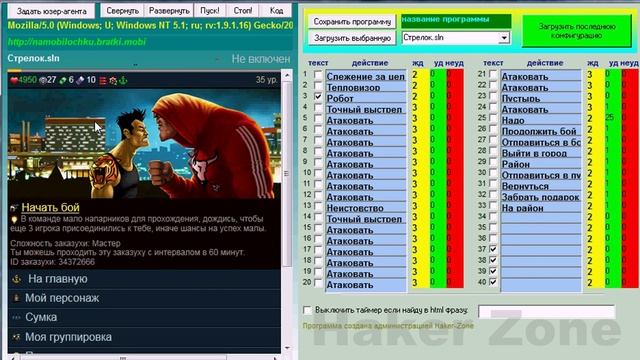The height and width of the screenshot is (360, 640).
Task: Click the html phrase input field
Action: [547, 311]
